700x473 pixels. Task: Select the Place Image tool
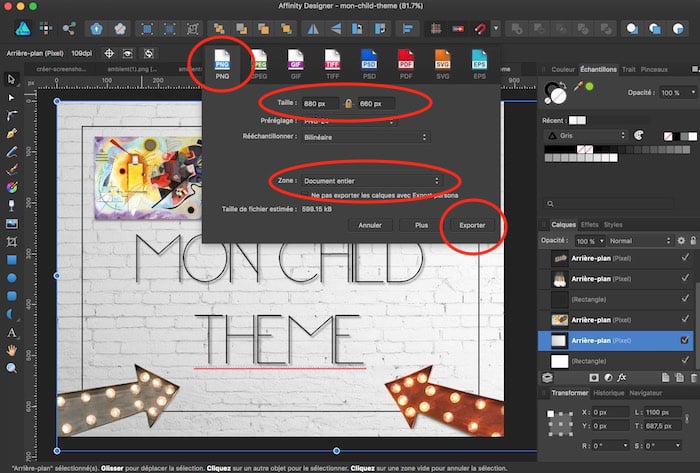pos(12,224)
